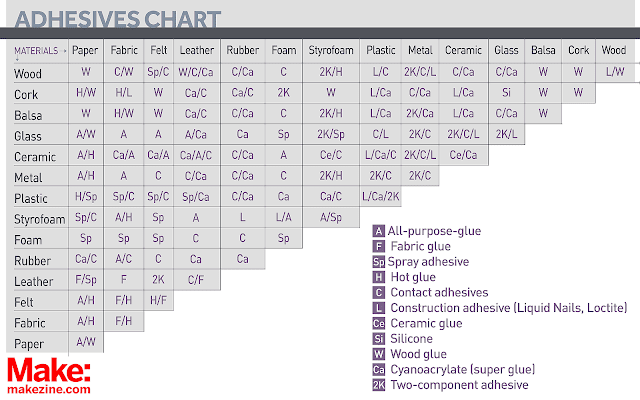This screenshot has width=640, height=400.
Task: Click the MATERIALS header arrow
Action: [65, 50]
